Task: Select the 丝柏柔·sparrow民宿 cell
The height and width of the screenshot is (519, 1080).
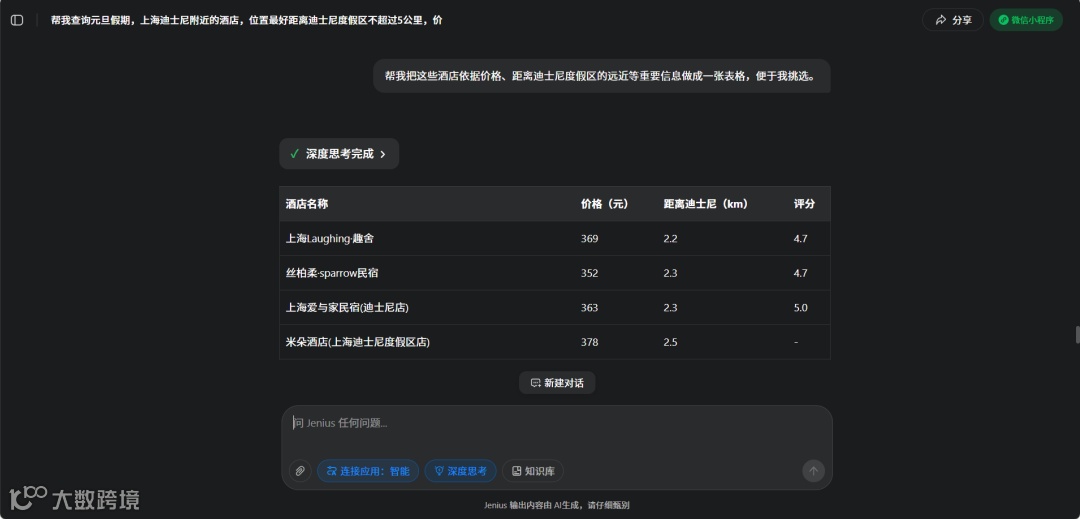Action: (x=332, y=273)
